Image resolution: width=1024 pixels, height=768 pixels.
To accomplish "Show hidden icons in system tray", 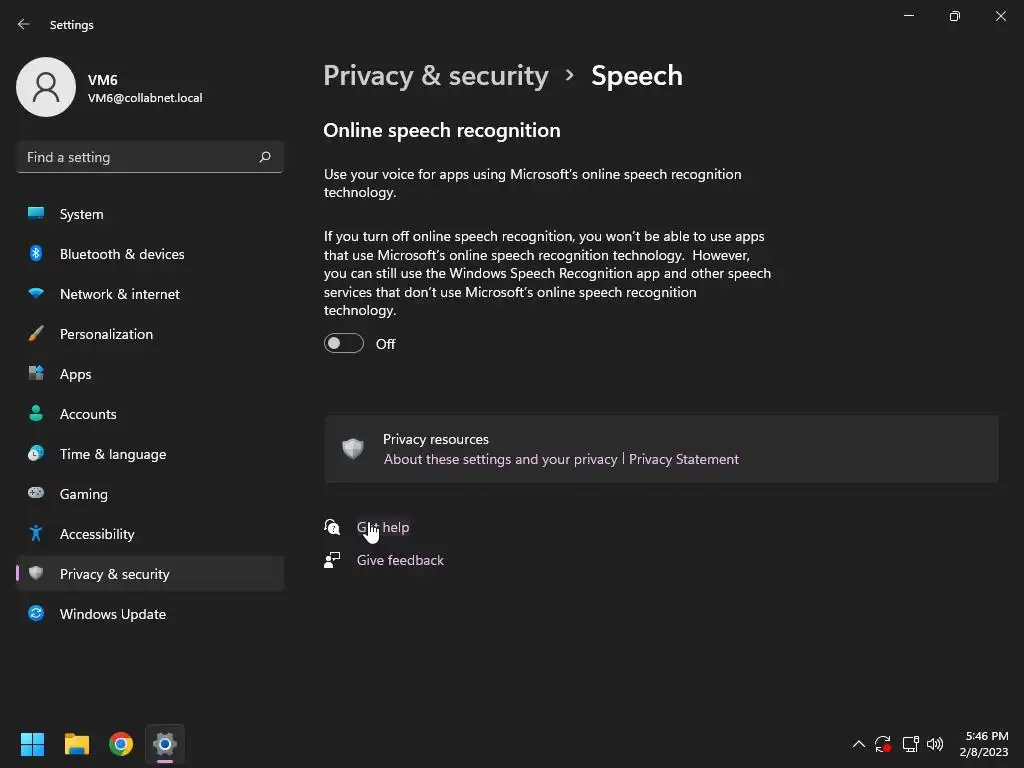I will click(858, 744).
